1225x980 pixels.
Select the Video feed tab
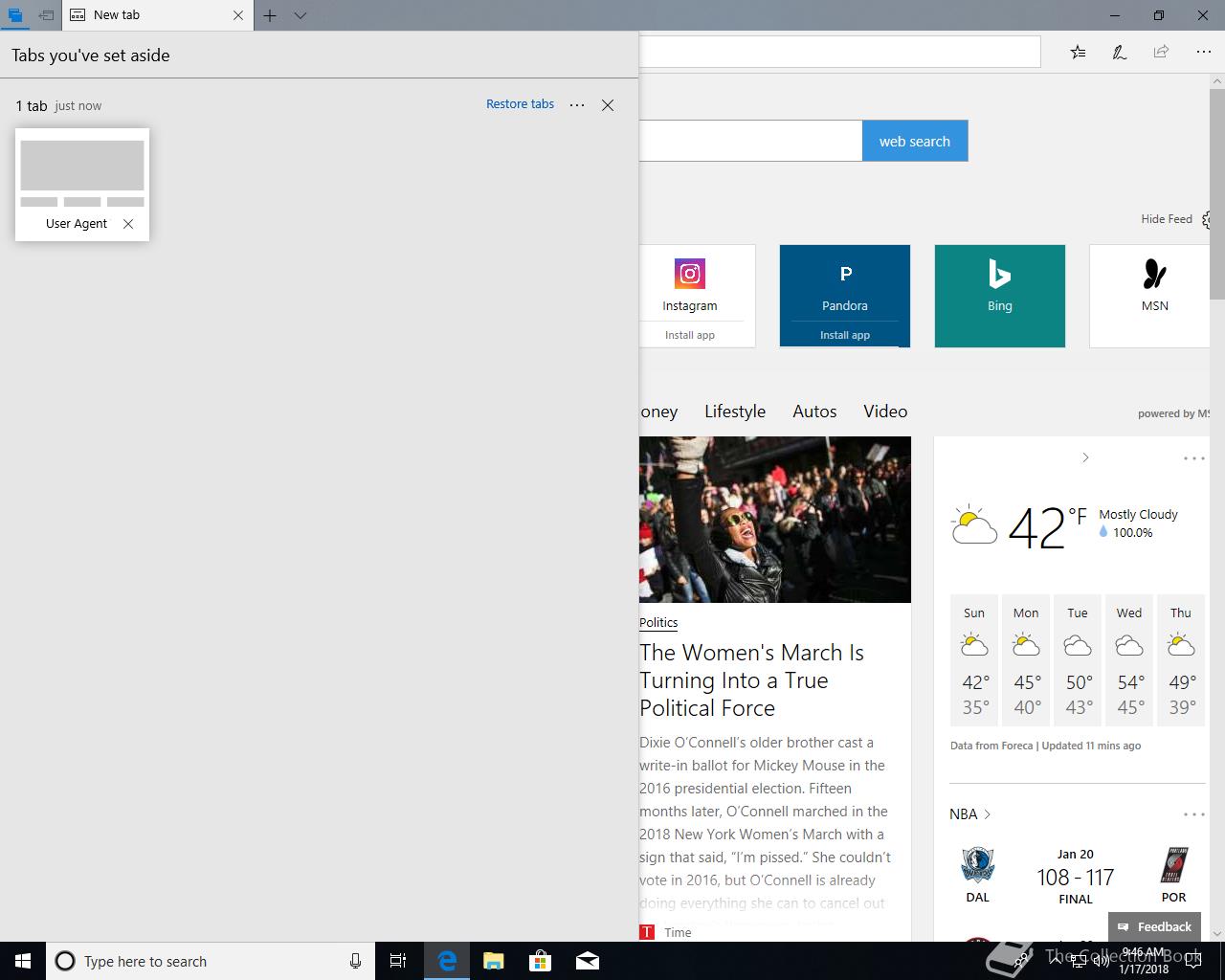[885, 412]
